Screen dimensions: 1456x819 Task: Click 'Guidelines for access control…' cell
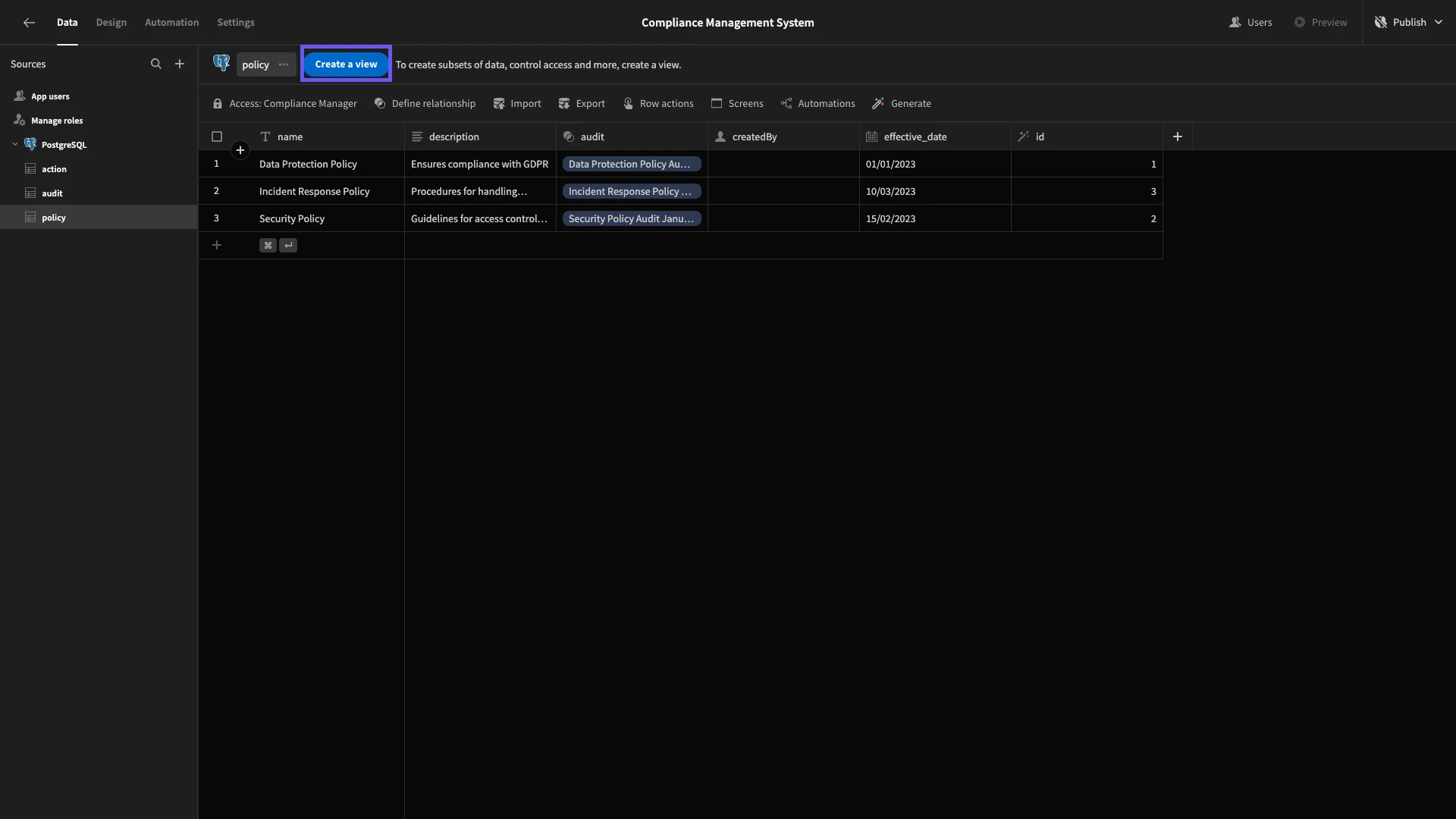480,218
